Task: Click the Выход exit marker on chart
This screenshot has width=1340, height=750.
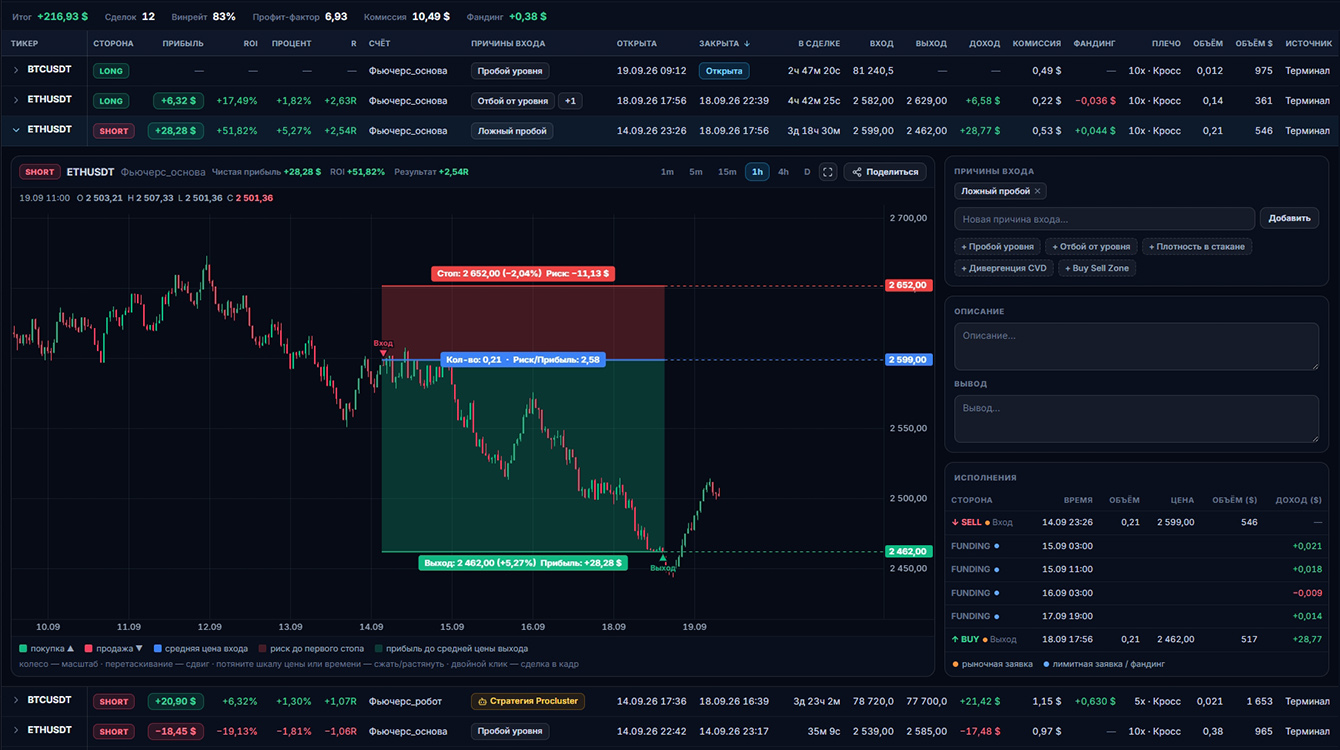Action: [x=662, y=563]
